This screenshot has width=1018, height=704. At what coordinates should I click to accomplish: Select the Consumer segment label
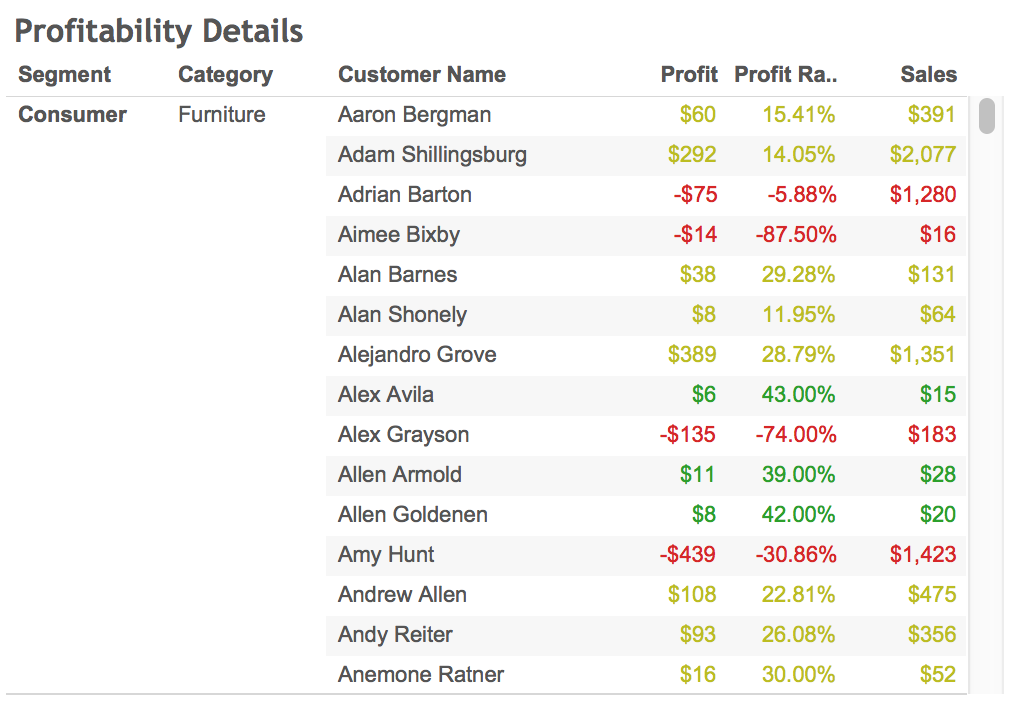pos(73,114)
